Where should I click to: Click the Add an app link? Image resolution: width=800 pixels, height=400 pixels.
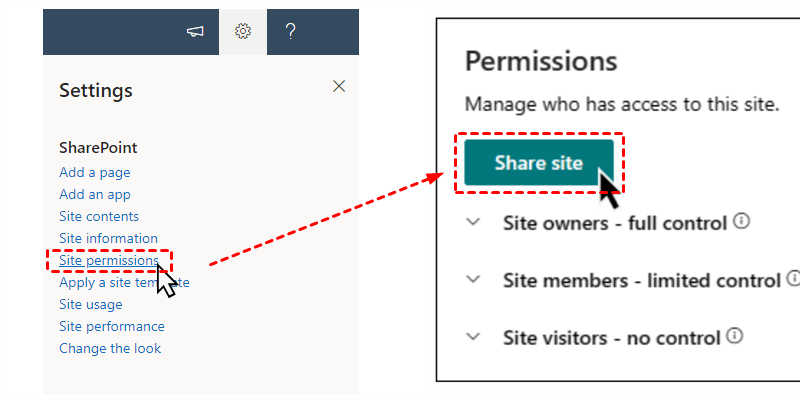click(x=95, y=194)
